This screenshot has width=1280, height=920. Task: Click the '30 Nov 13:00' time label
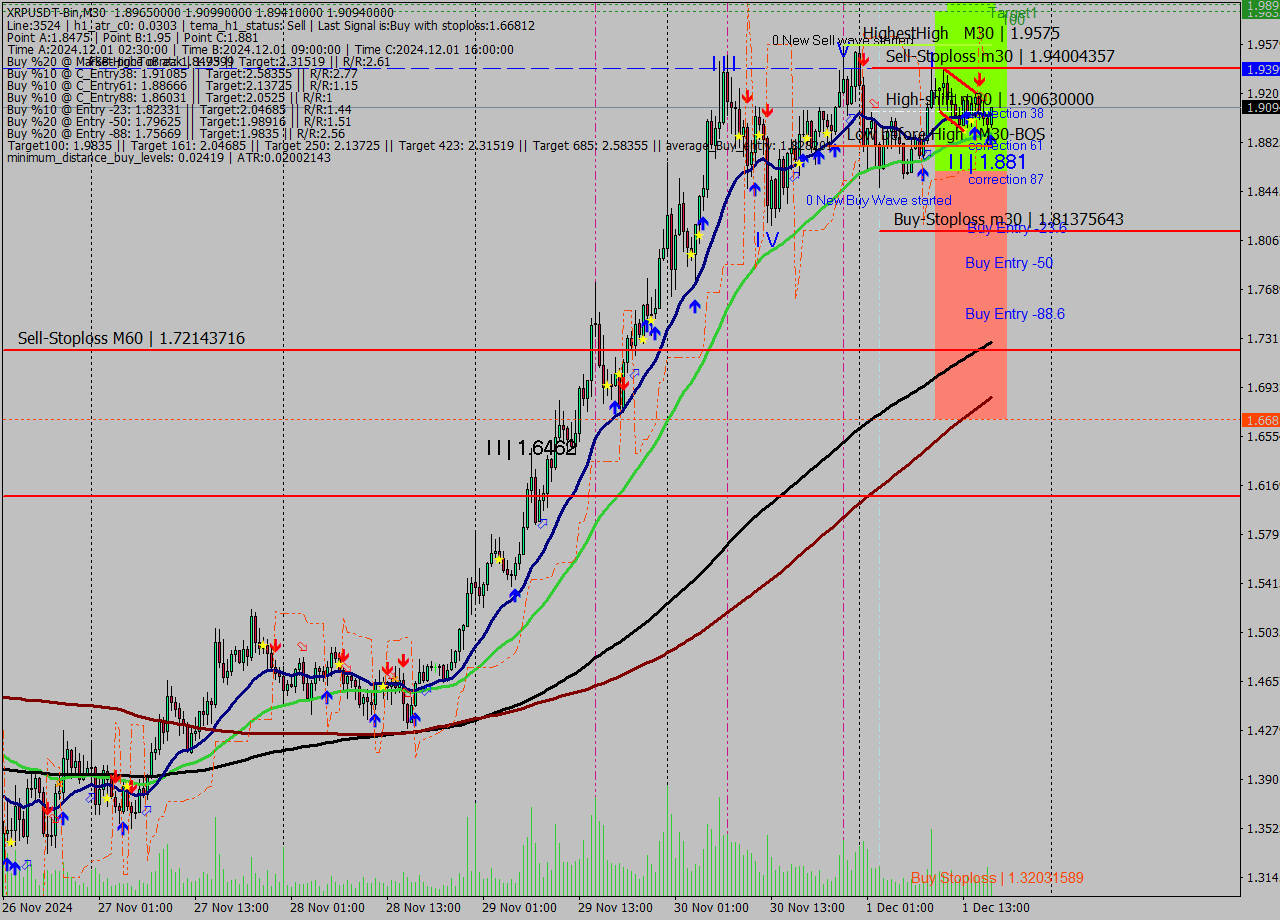tap(808, 908)
